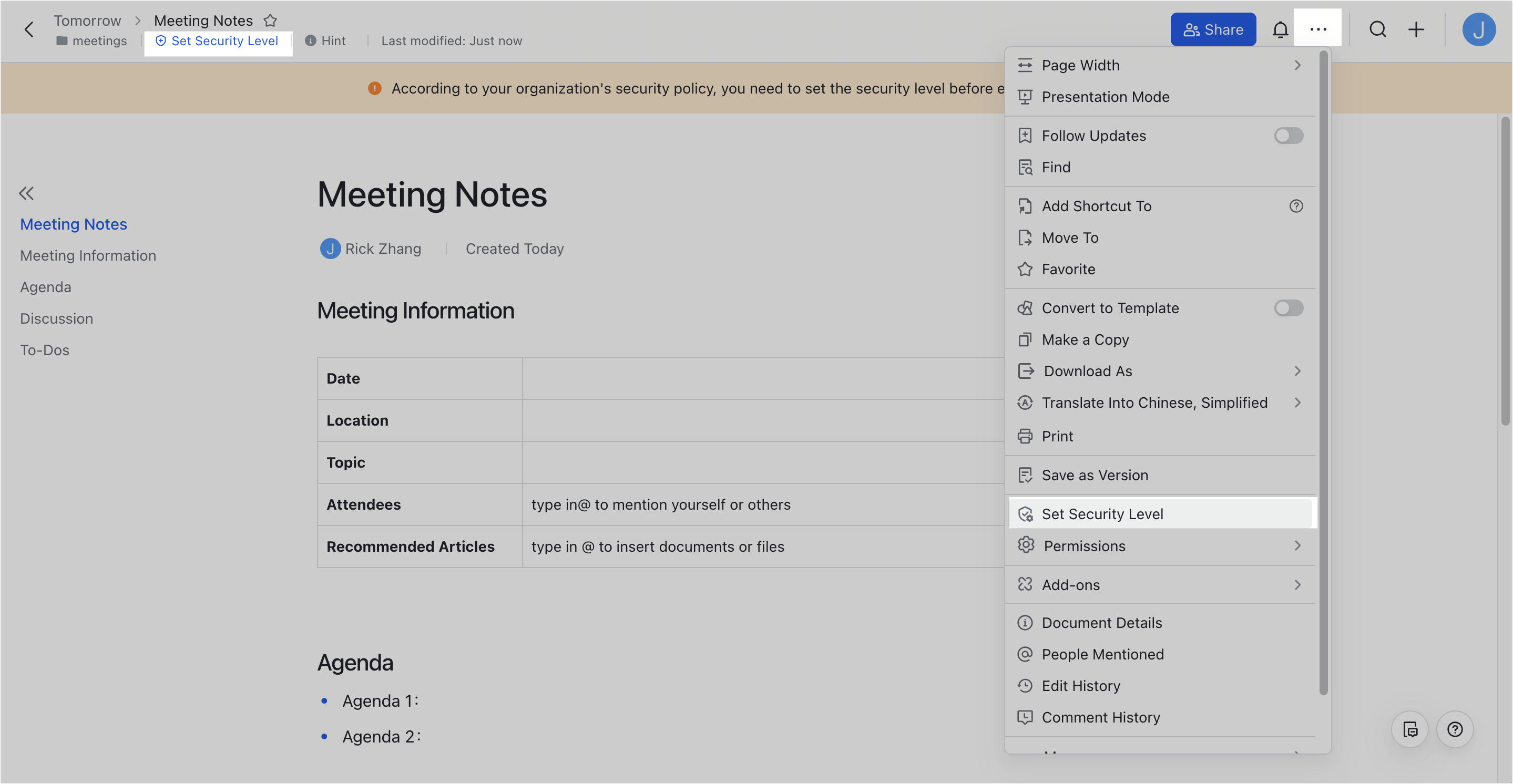Open the Download As submenu

pyautogui.click(x=1298, y=370)
